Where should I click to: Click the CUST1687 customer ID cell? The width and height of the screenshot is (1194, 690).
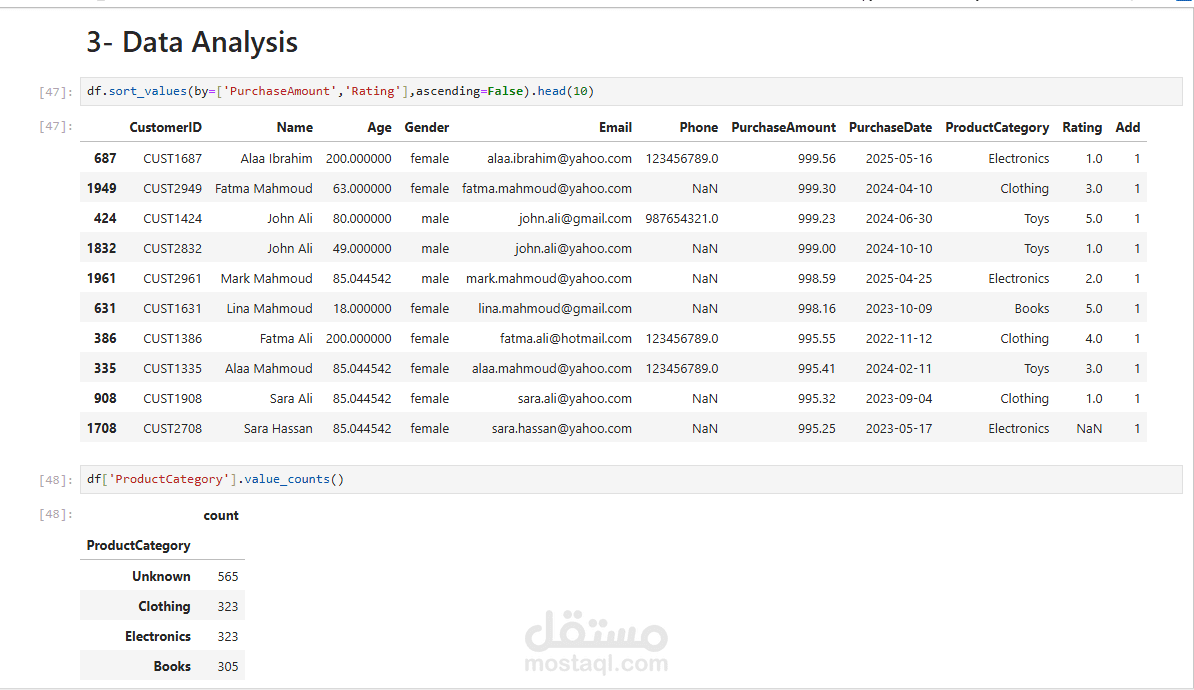click(x=173, y=158)
